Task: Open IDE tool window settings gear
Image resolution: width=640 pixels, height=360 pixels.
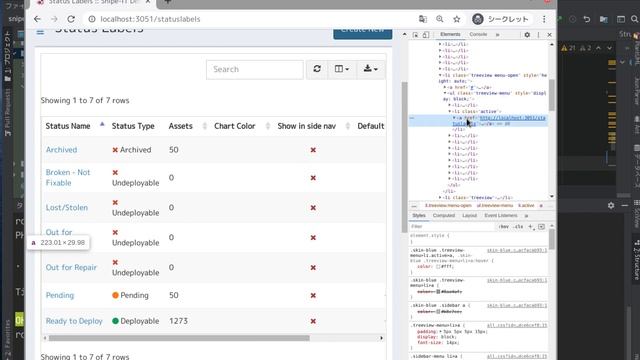Action: (x=611, y=206)
